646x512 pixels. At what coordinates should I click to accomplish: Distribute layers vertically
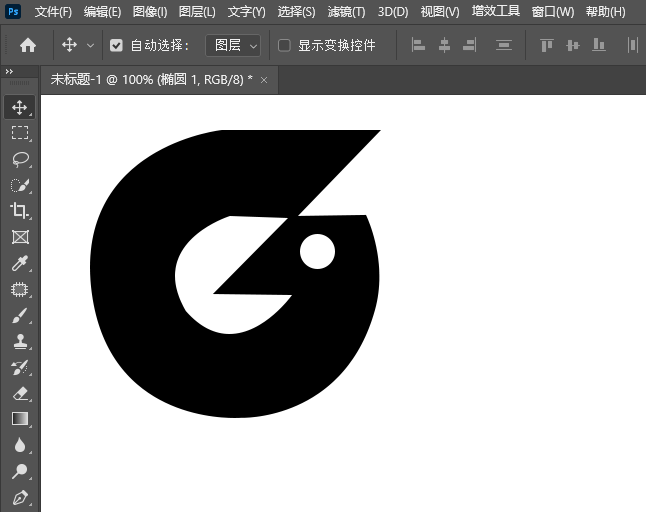click(503, 45)
